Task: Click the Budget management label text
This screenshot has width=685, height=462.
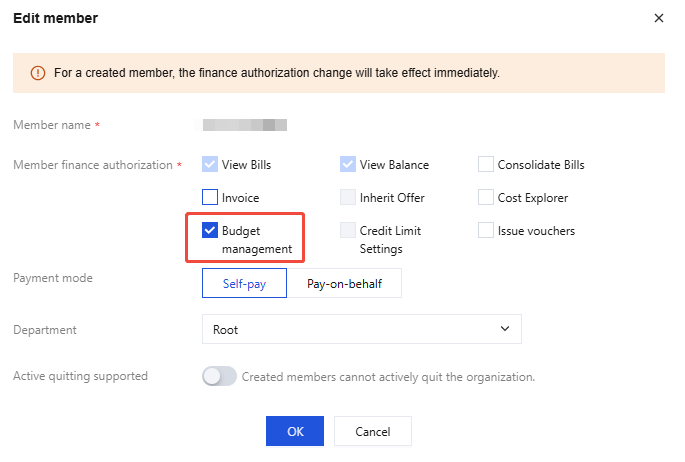Action: 256,240
